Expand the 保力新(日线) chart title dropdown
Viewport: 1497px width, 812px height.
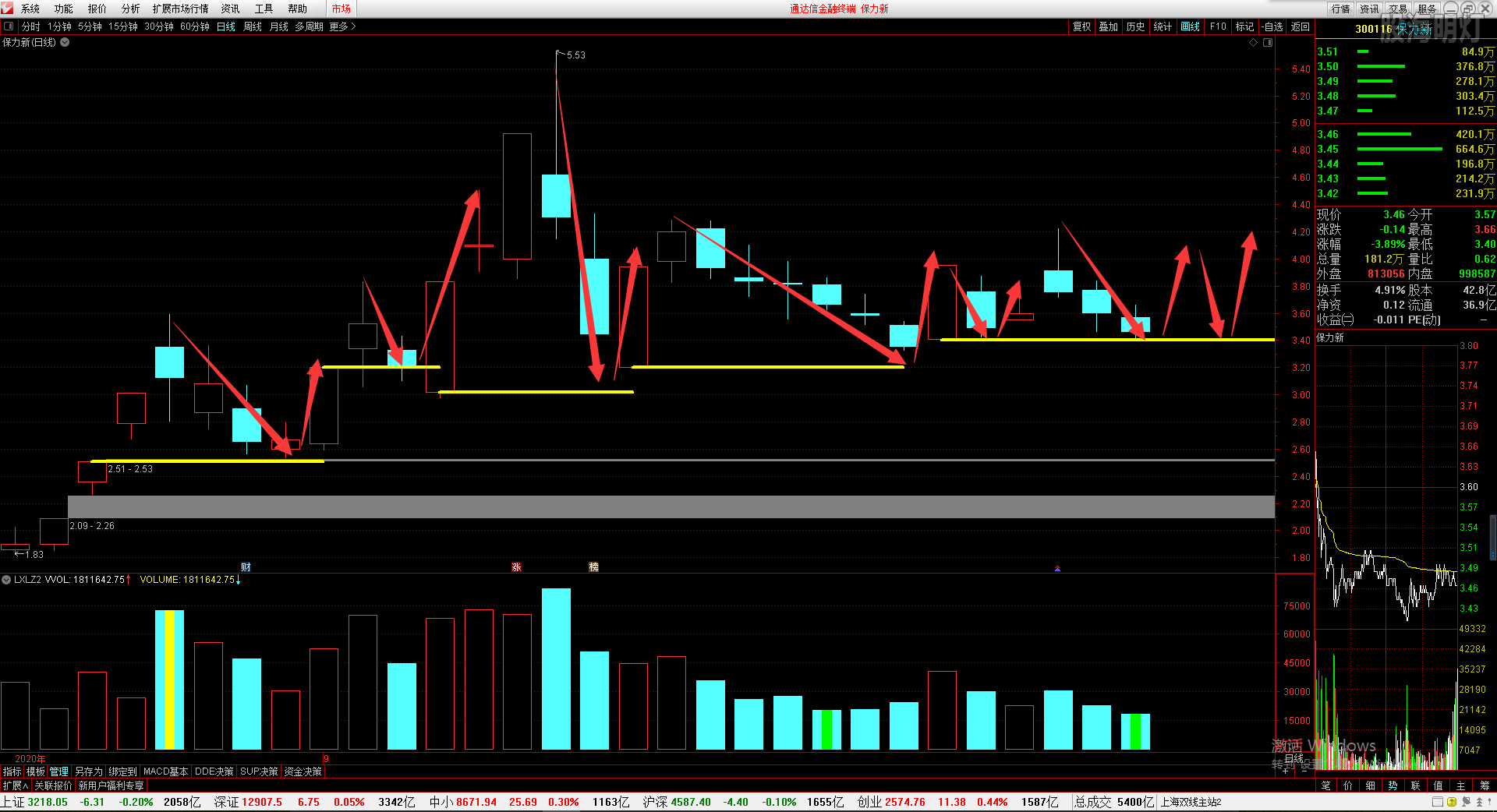pos(65,42)
